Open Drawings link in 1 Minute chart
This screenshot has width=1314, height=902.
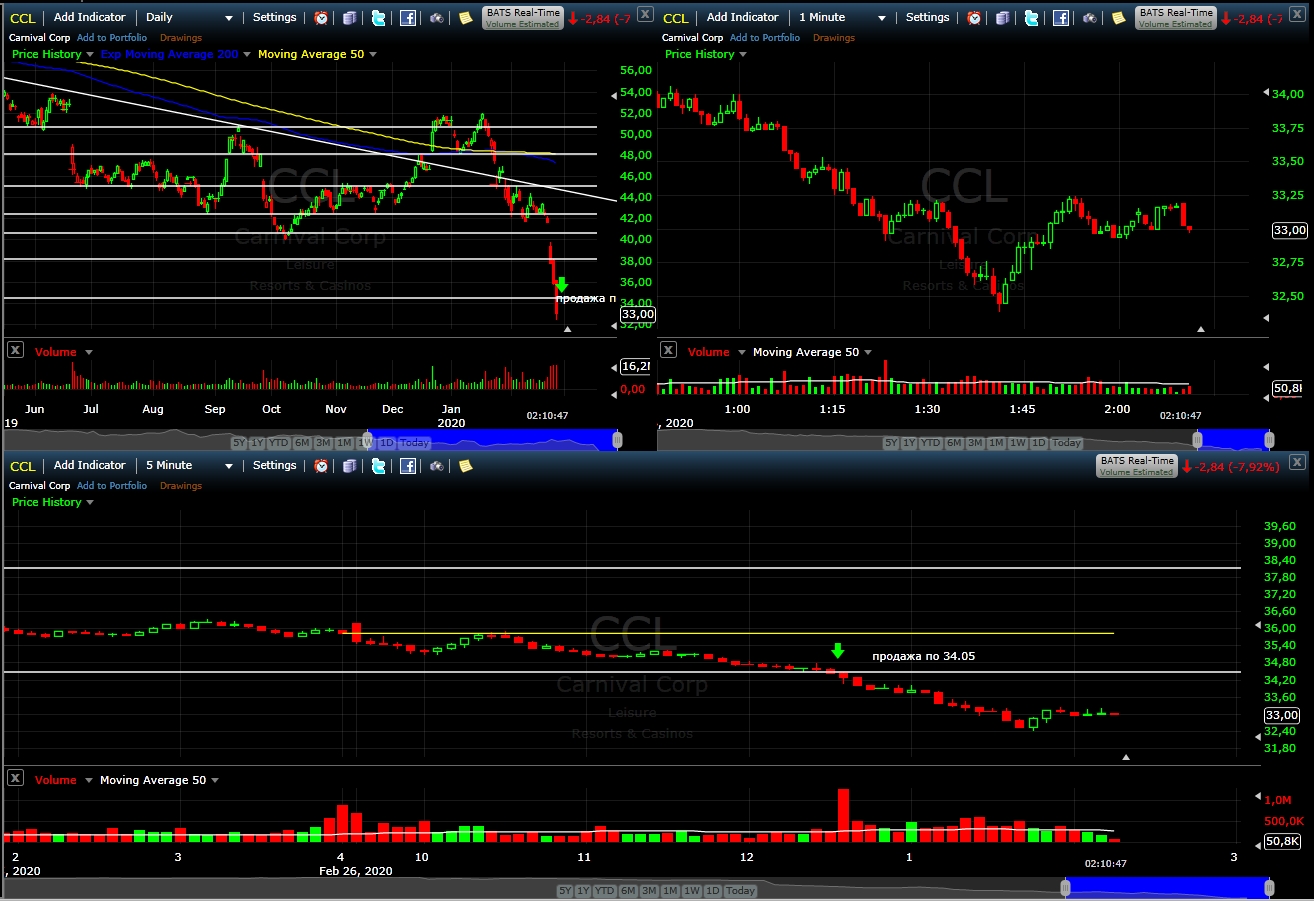(834, 38)
